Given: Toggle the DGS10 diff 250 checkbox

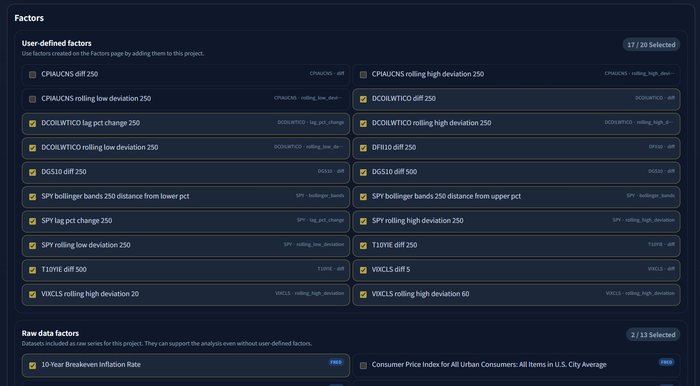Looking at the screenshot, I should tap(33, 172).
